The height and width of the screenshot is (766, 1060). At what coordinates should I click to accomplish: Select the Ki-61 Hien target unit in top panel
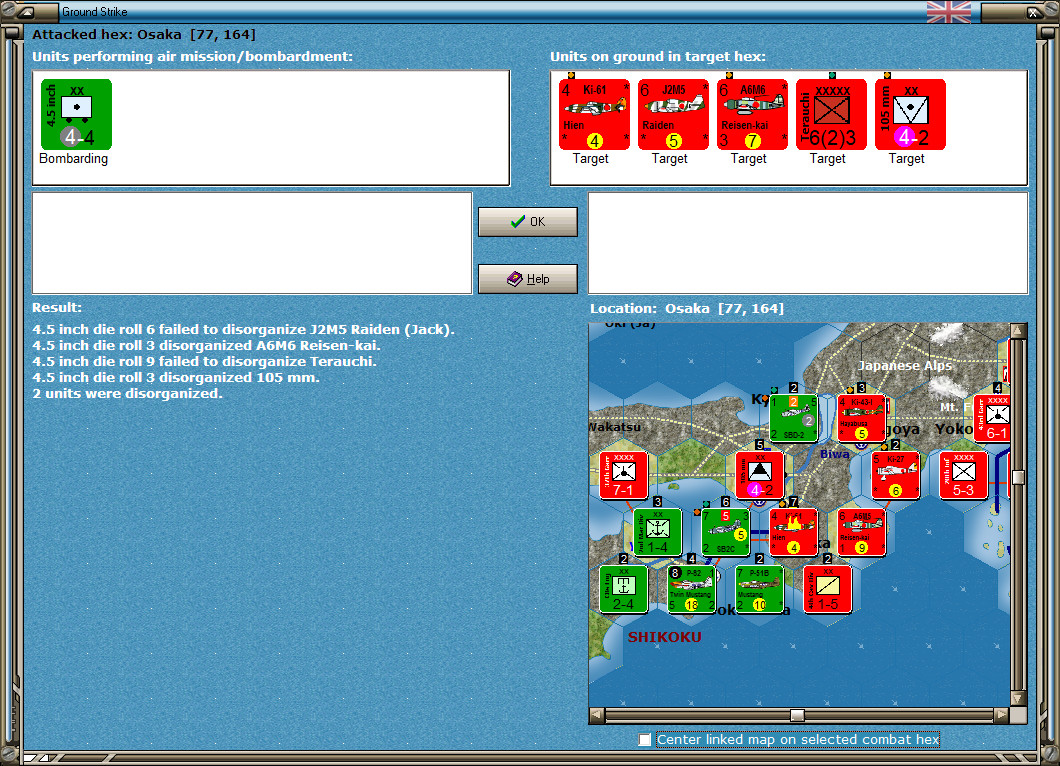pos(594,114)
